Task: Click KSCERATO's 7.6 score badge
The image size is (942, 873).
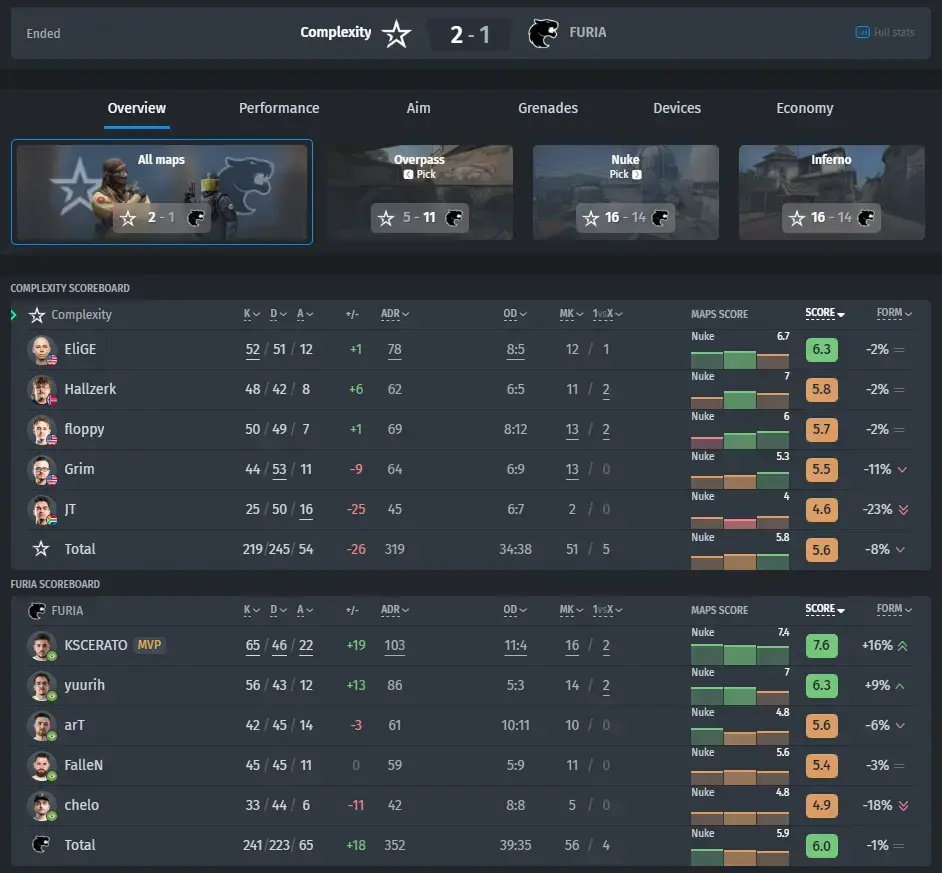Action: 821,646
